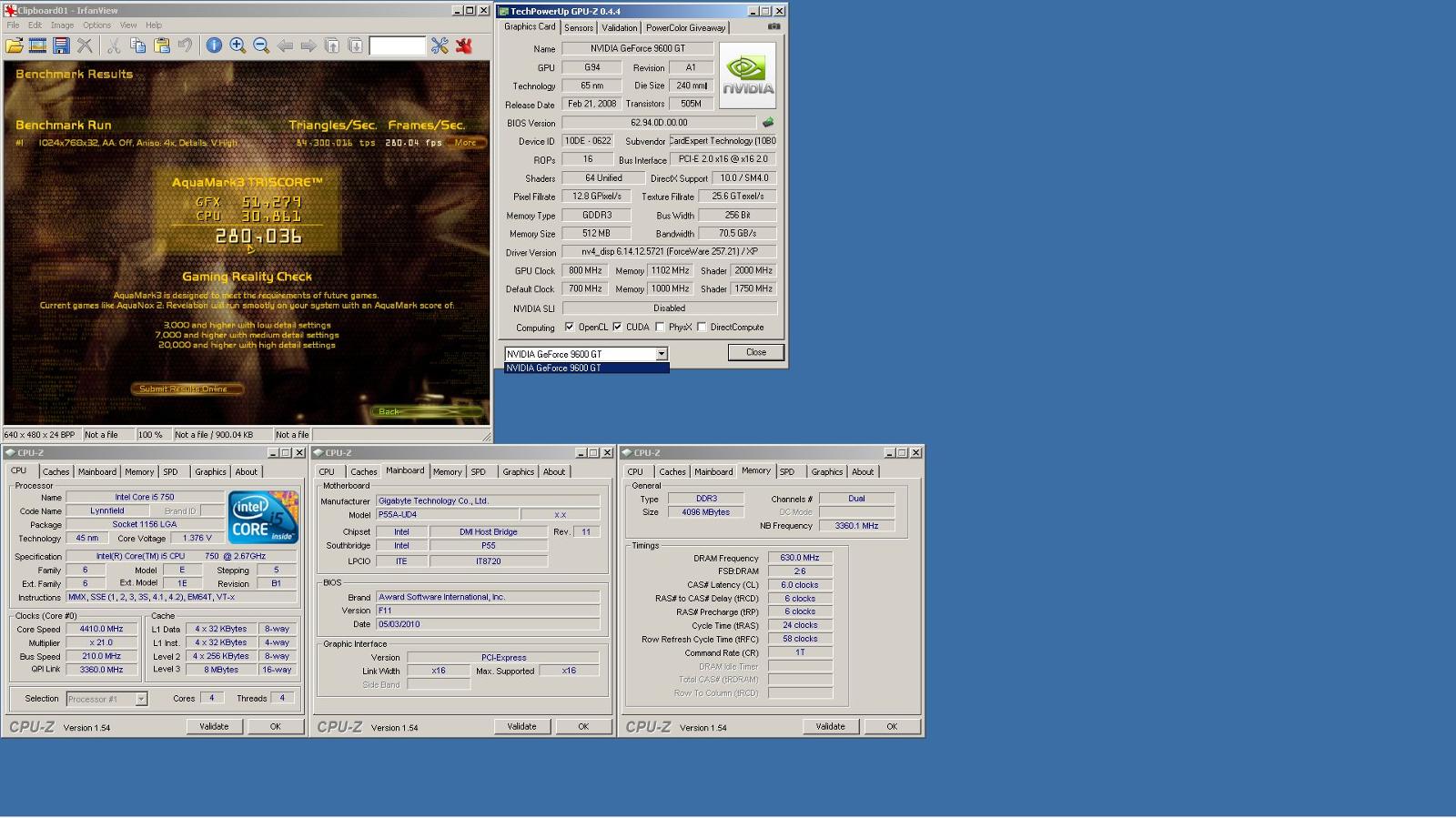The height and width of the screenshot is (818, 1456).
Task: Save image with the floppy disk icon
Action: point(61,45)
